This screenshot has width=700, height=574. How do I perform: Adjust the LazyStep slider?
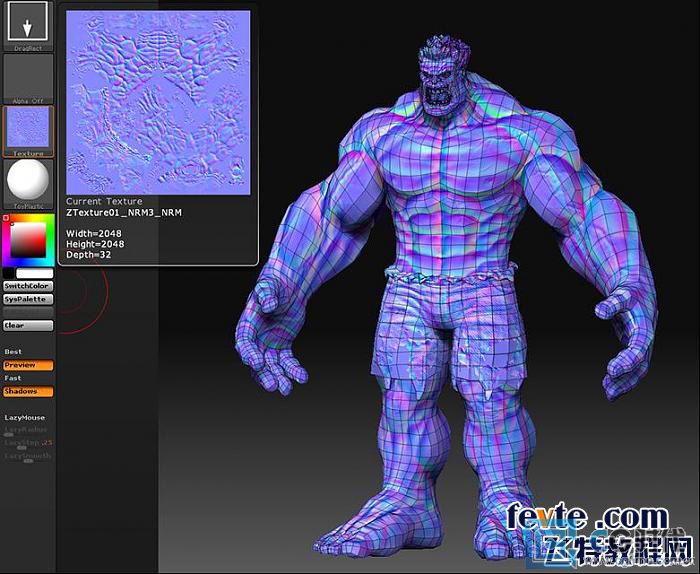(x=27, y=444)
